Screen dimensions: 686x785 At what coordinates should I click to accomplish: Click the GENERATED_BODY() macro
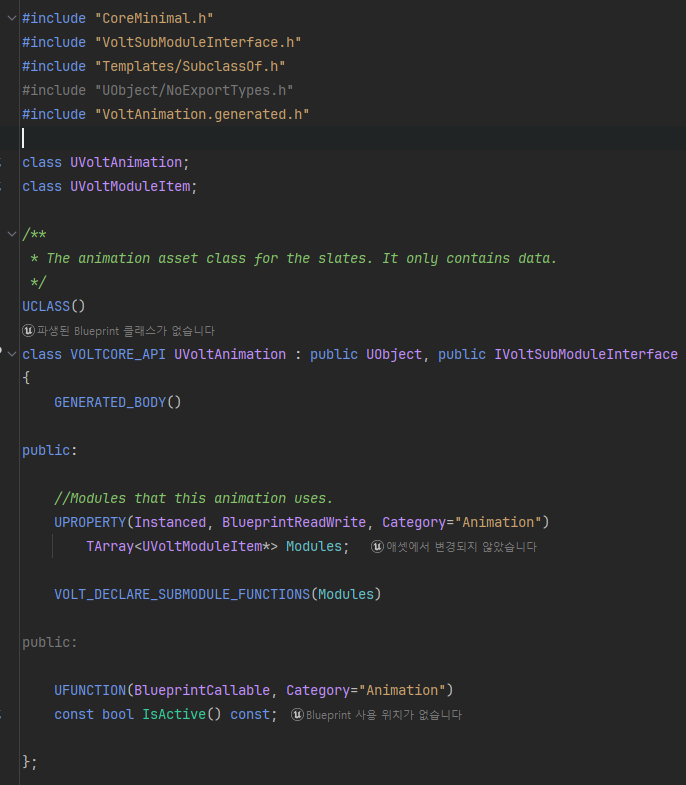[118, 402]
